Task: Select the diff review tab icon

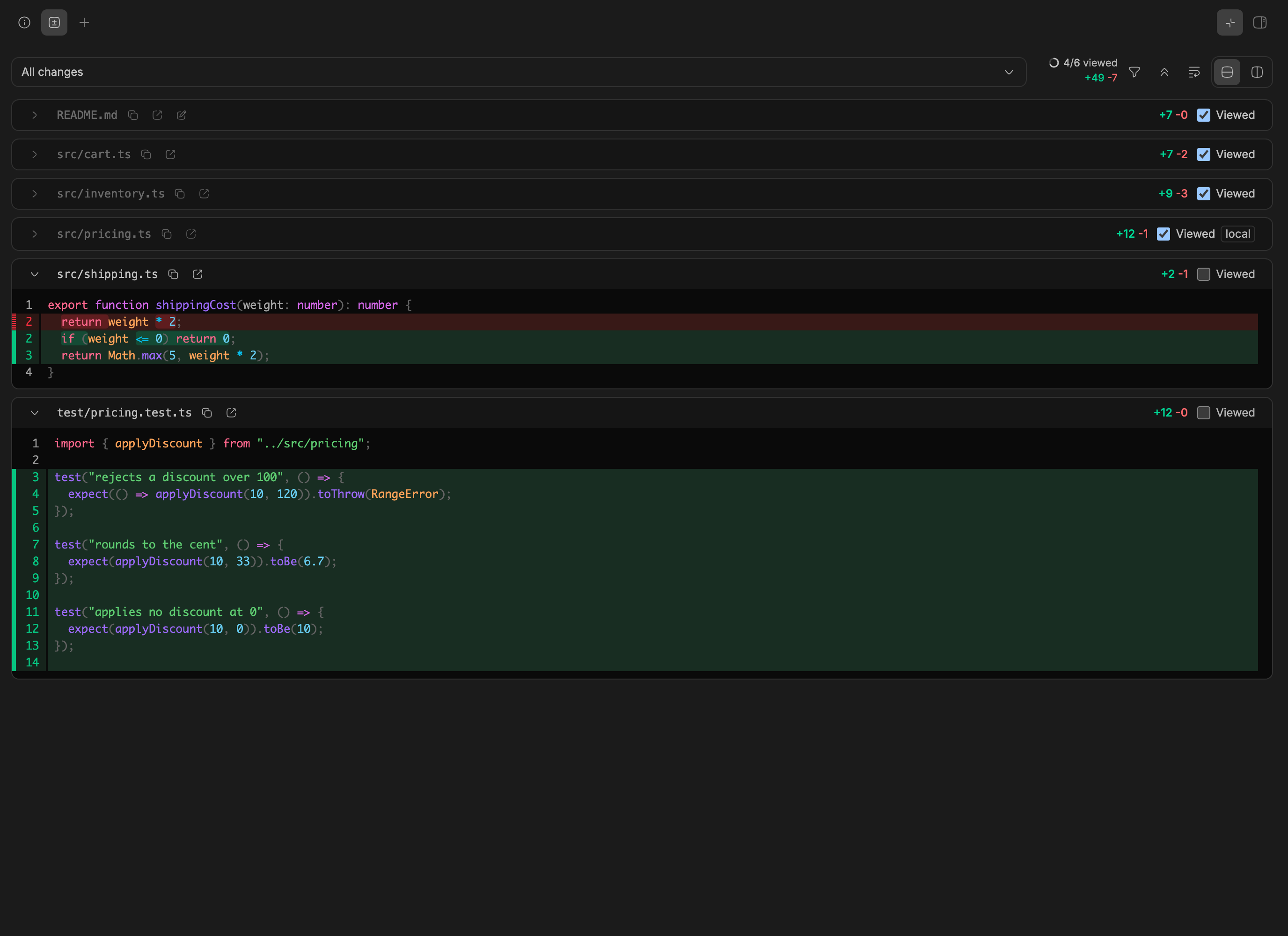Action: 54,23
